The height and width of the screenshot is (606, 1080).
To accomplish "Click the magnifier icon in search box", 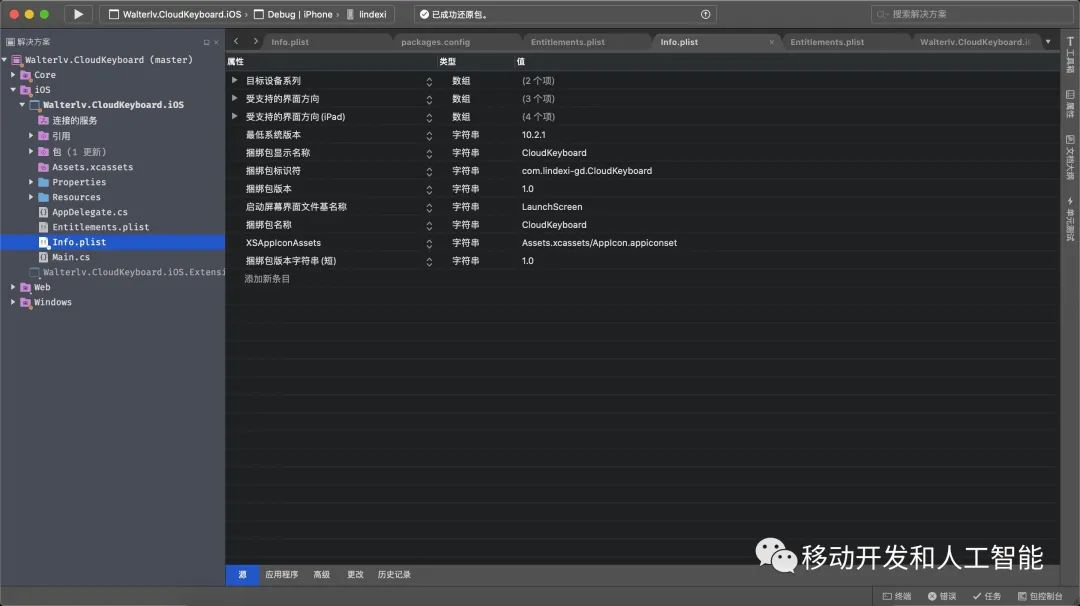I will coord(882,14).
